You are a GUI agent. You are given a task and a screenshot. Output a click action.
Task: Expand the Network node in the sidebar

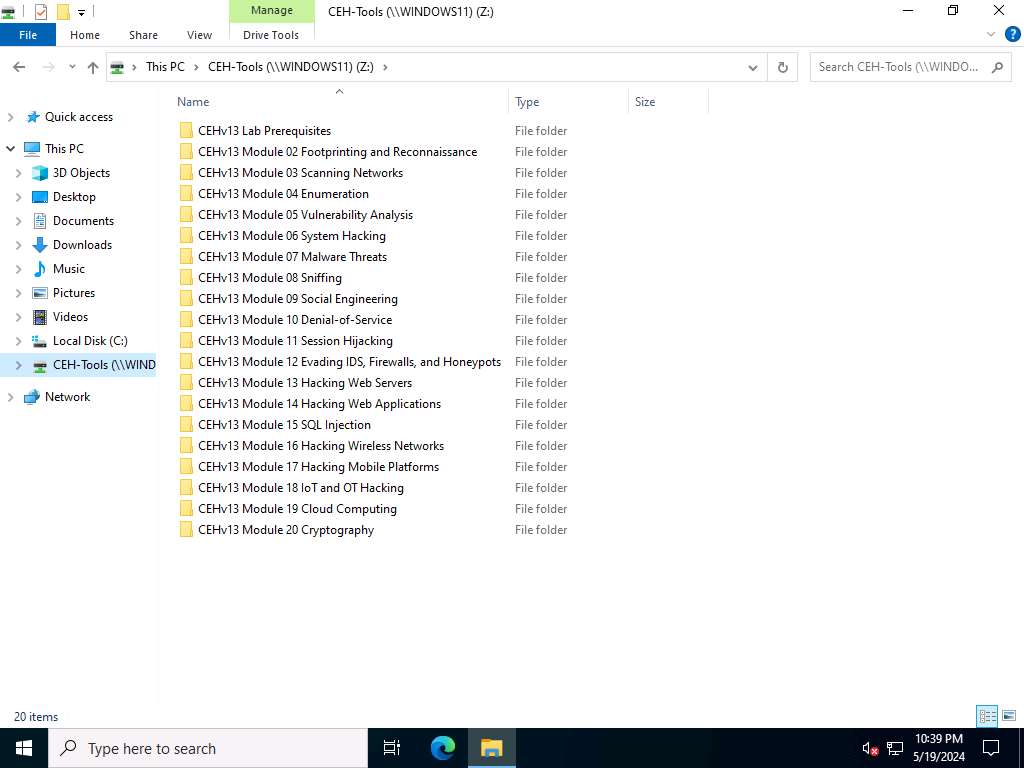[10, 396]
